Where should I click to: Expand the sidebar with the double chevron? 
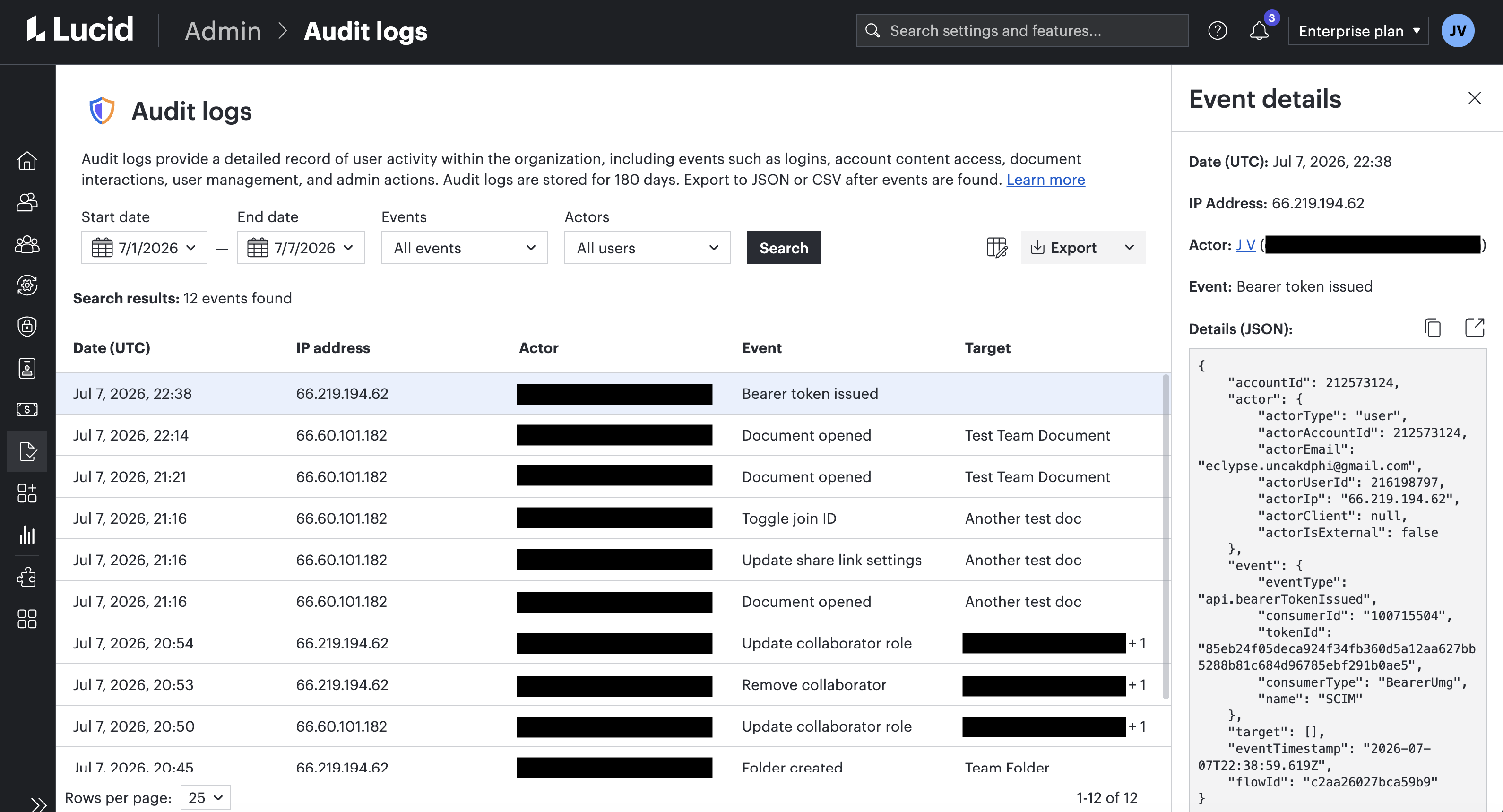38,804
